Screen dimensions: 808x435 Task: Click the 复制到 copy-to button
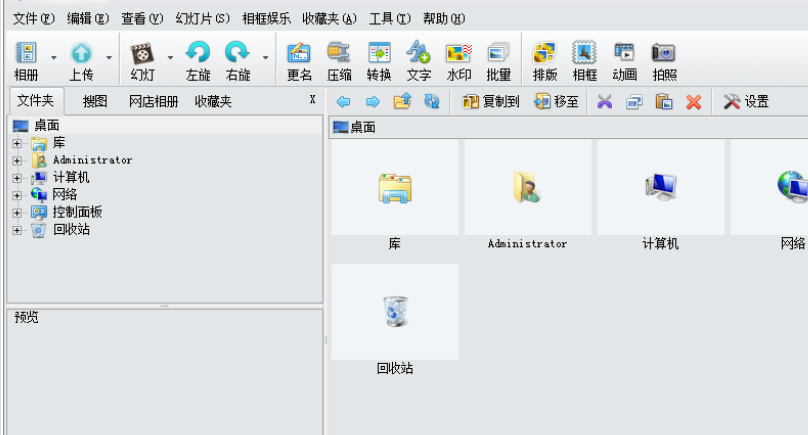tap(491, 102)
